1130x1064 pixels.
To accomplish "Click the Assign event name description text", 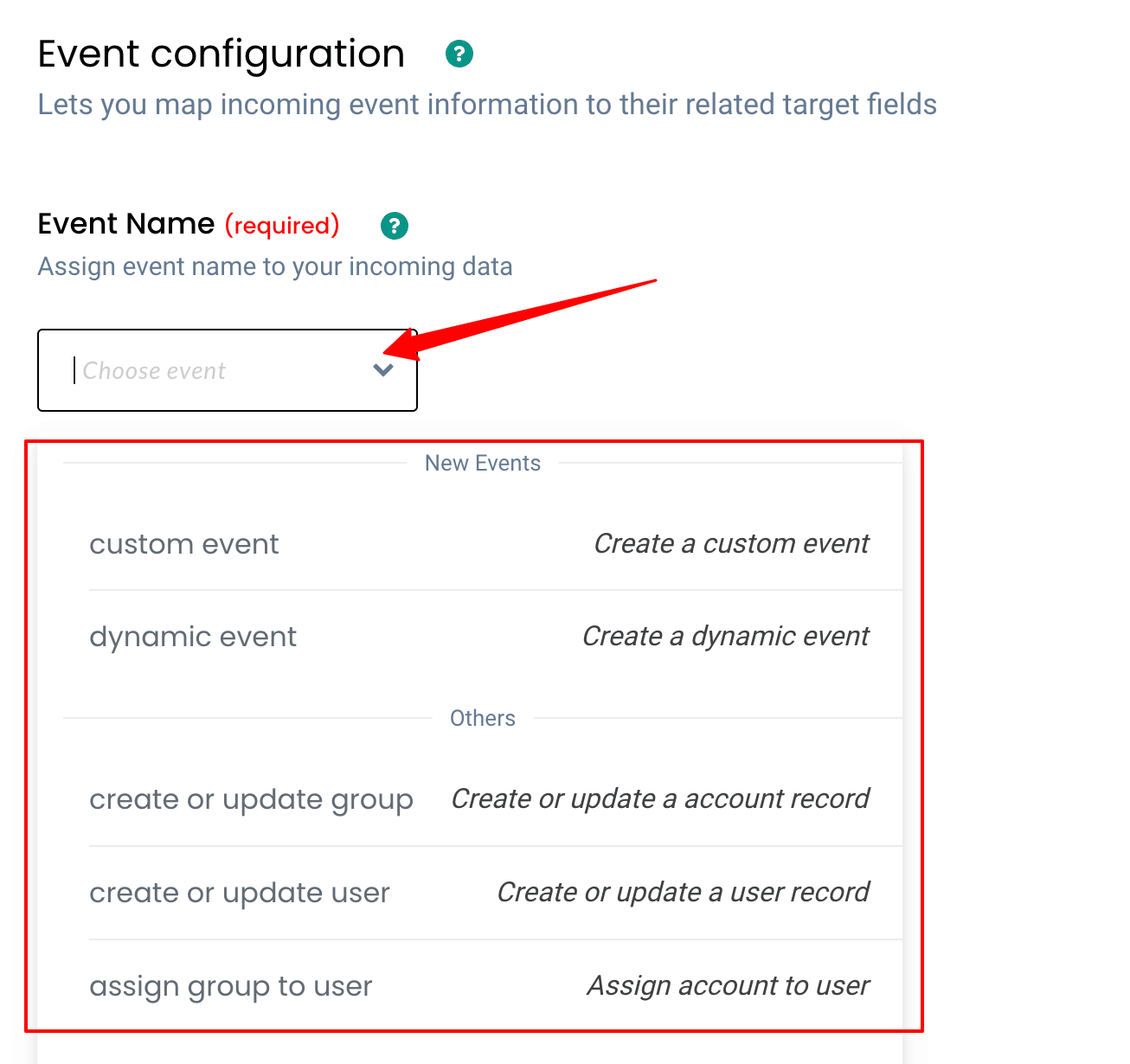I will (x=274, y=266).
